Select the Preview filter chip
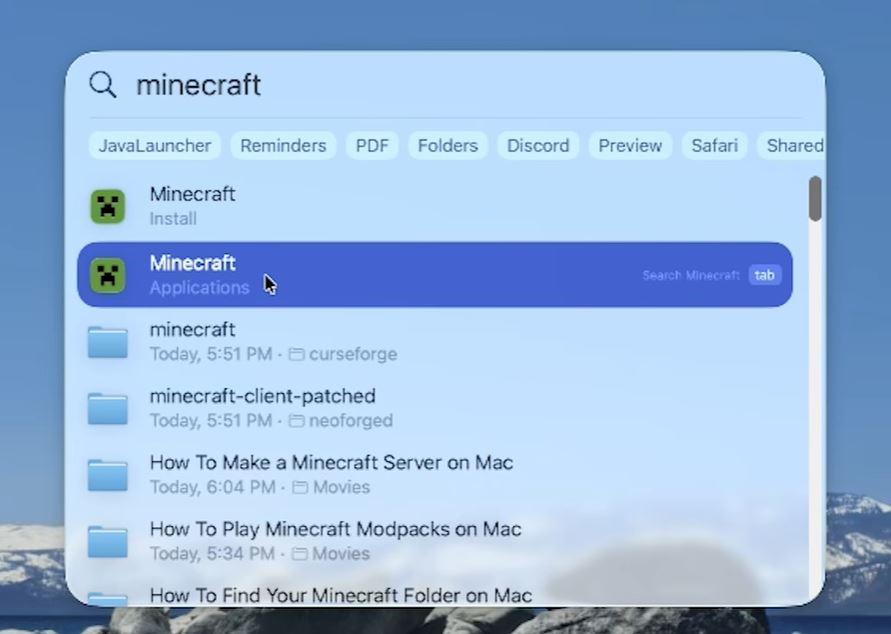 coord(630,145)
